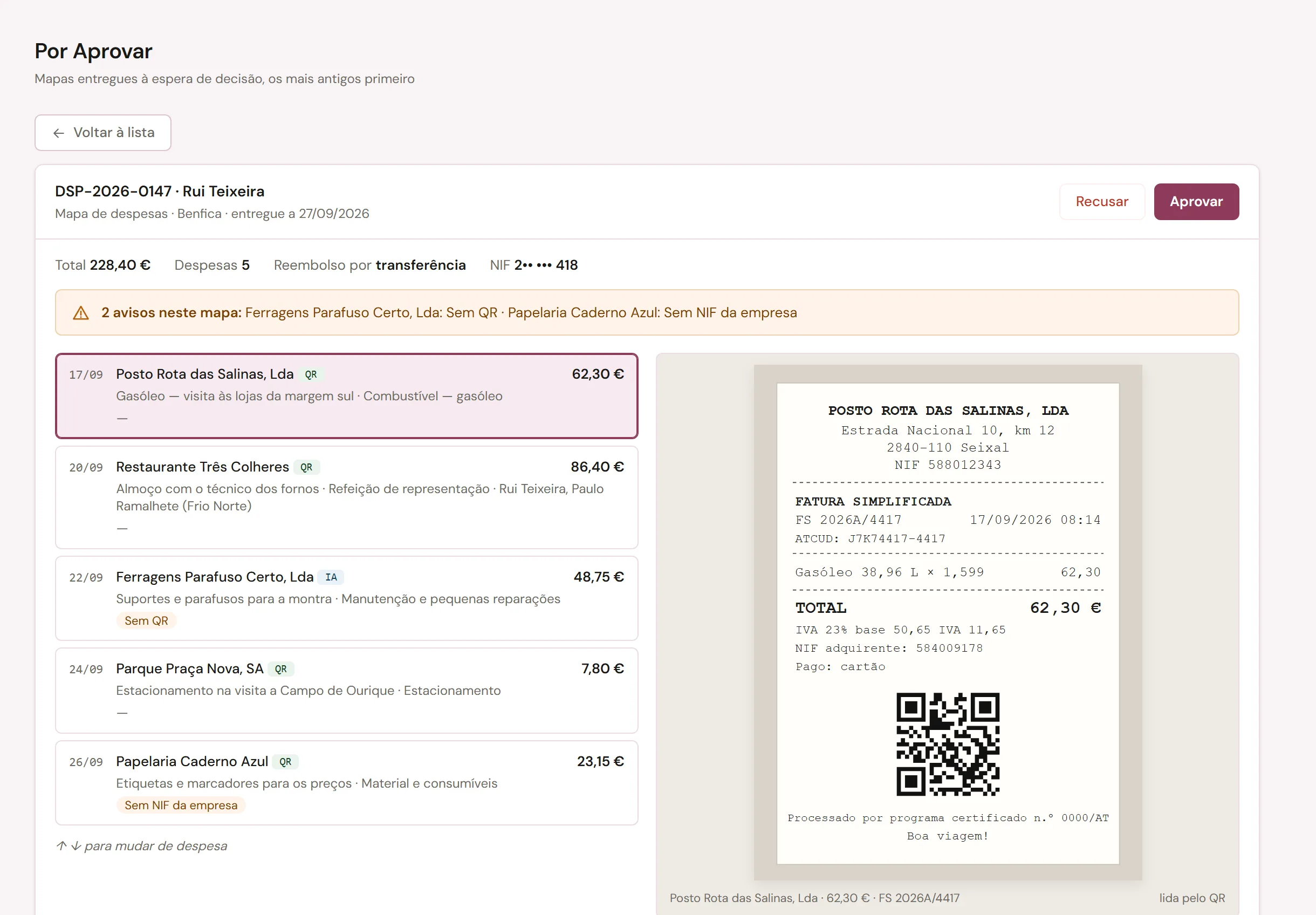Click the Por Aprovar page title
The width and height of the screenshot is (1316, 915).
click(93, 52)
